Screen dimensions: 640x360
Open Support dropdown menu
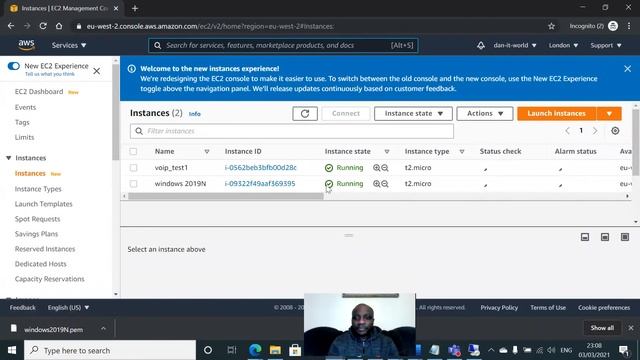[x=606, y=45]
